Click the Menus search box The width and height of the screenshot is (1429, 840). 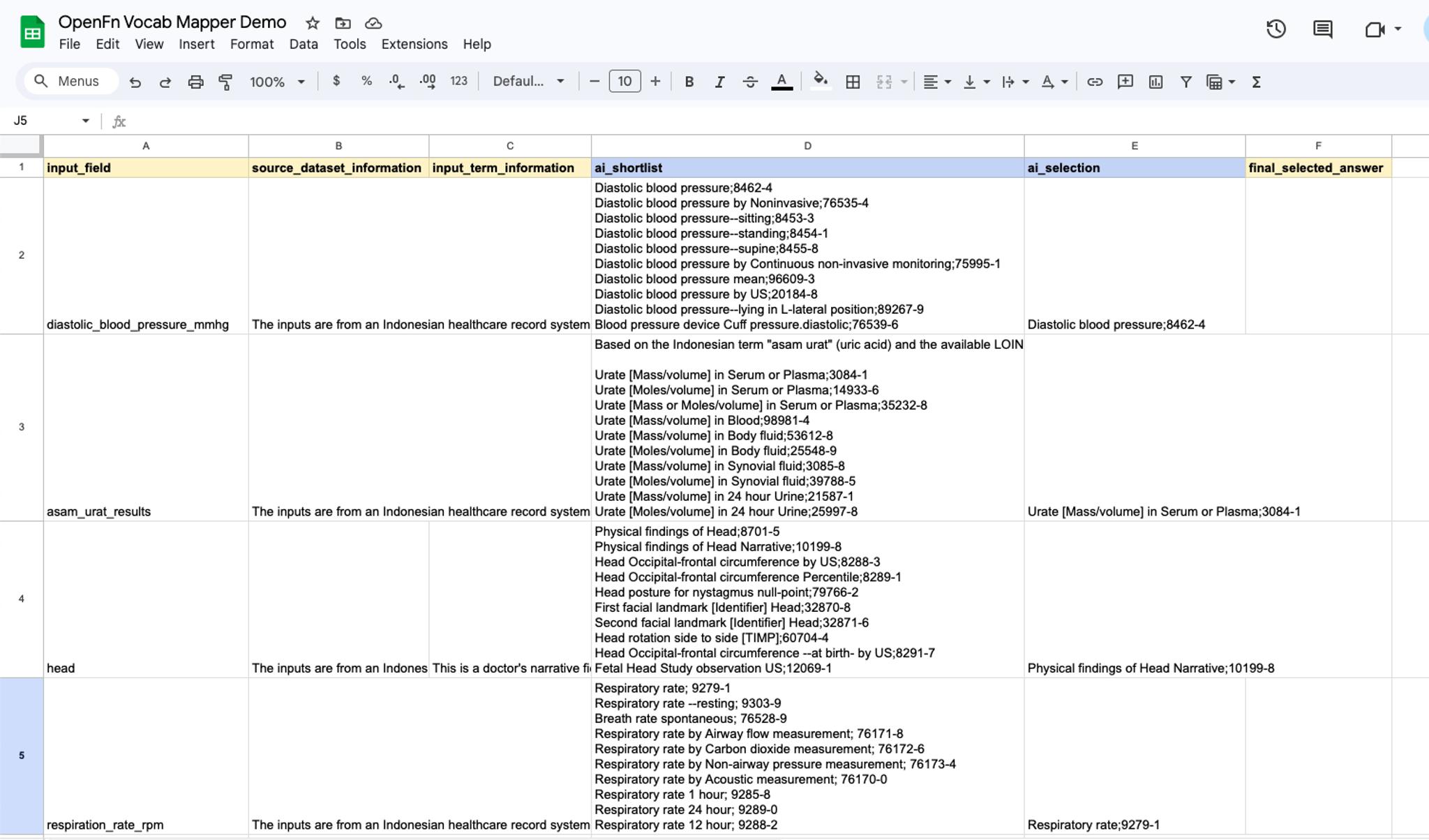pos(70,81)
